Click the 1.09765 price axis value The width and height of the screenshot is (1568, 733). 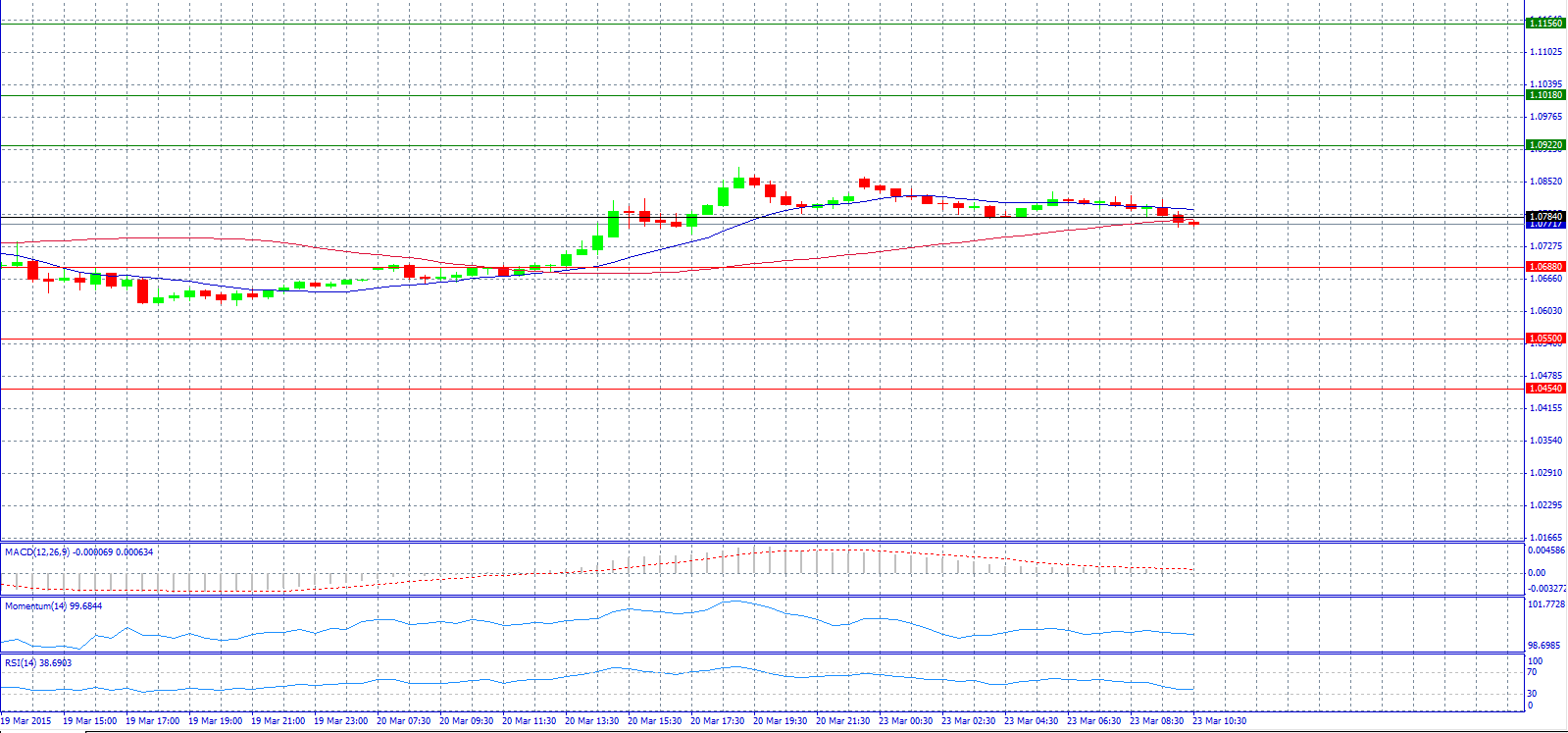tap(1546, 117)
